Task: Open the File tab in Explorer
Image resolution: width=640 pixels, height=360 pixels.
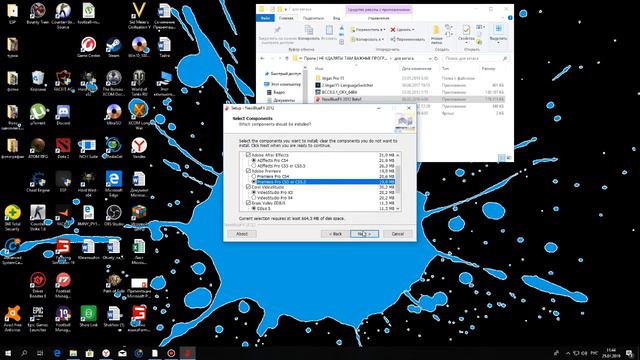Action: (266, 18)
